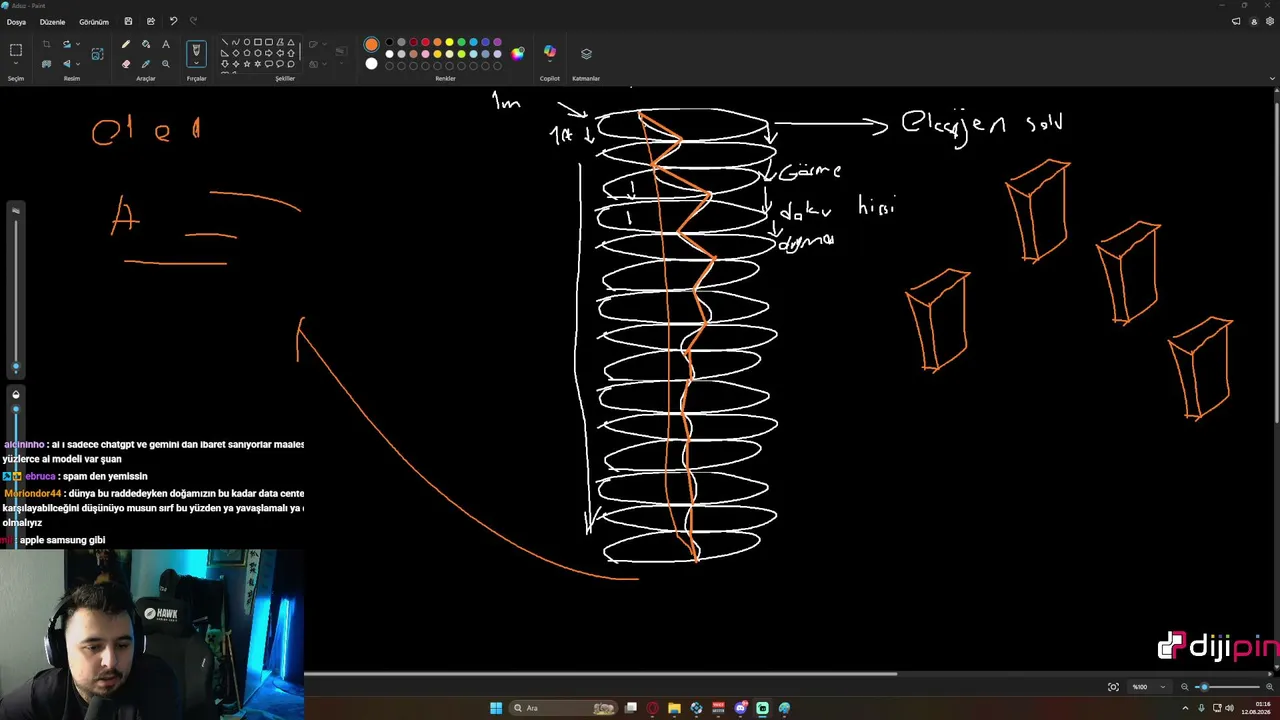Viewport: 1280px width, 720px height.
Task: Pick the purple color swatch
Action: 497,42
